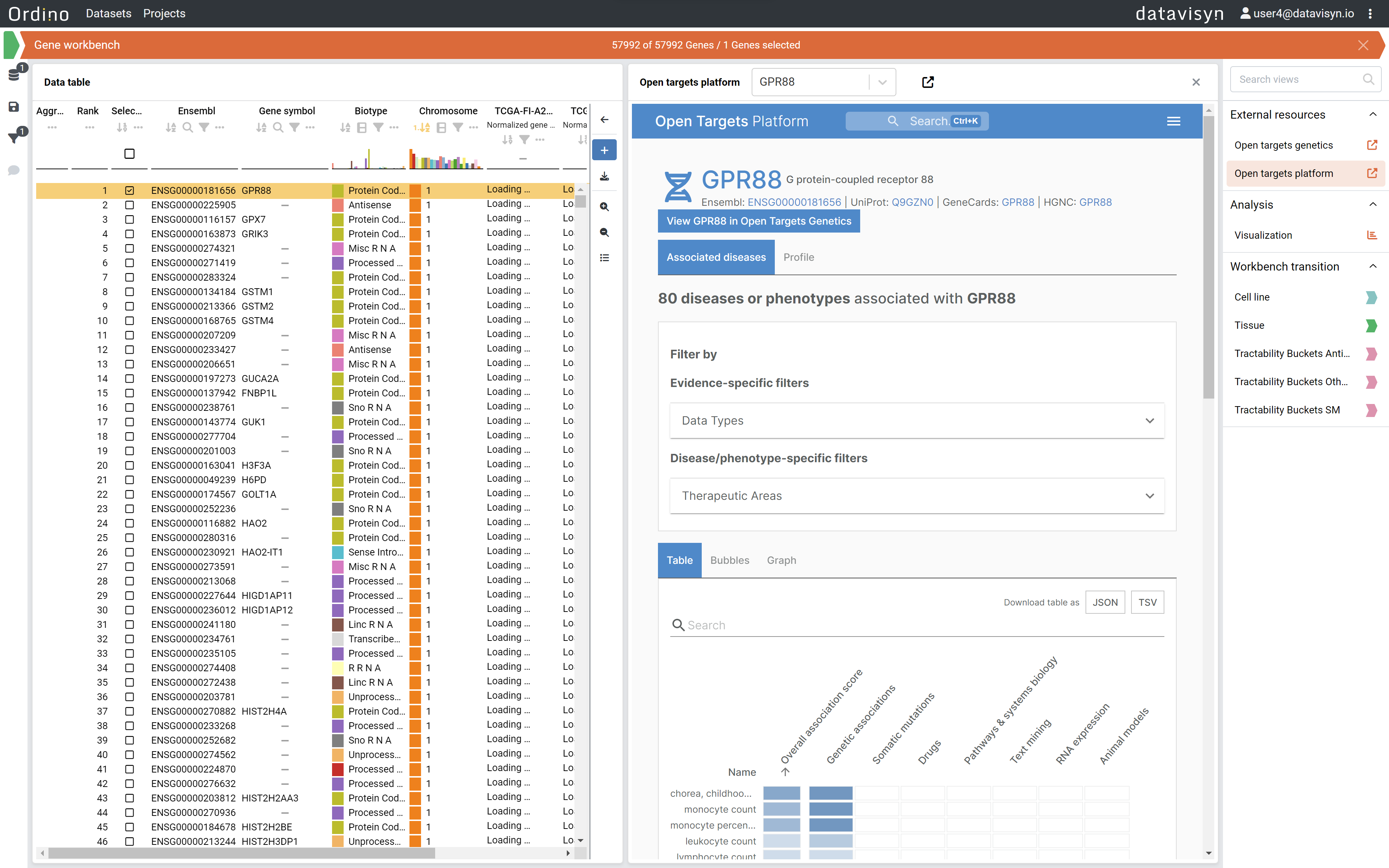Transition to the Tissue workbench

(x=1305, y=325)
